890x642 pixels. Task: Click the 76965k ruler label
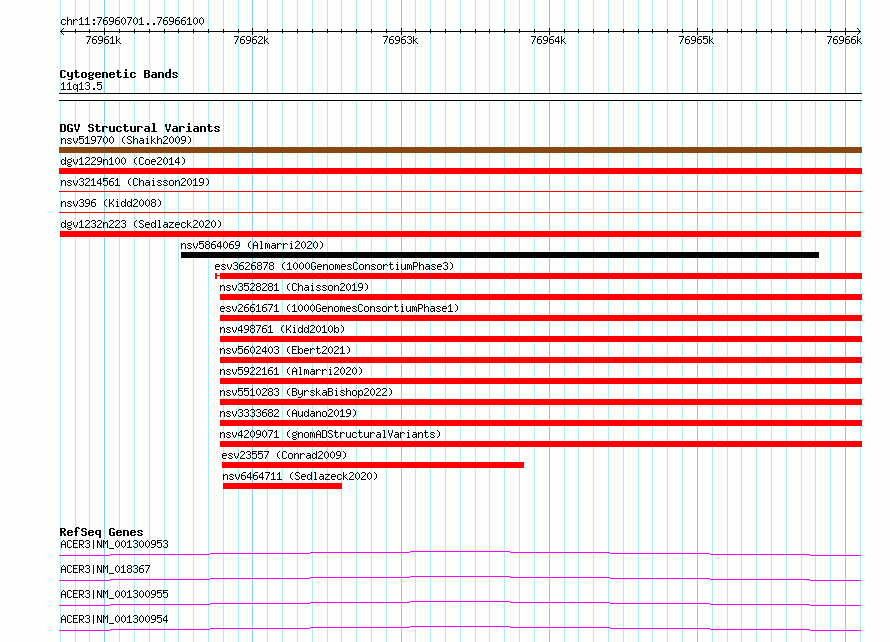(696, 40)
